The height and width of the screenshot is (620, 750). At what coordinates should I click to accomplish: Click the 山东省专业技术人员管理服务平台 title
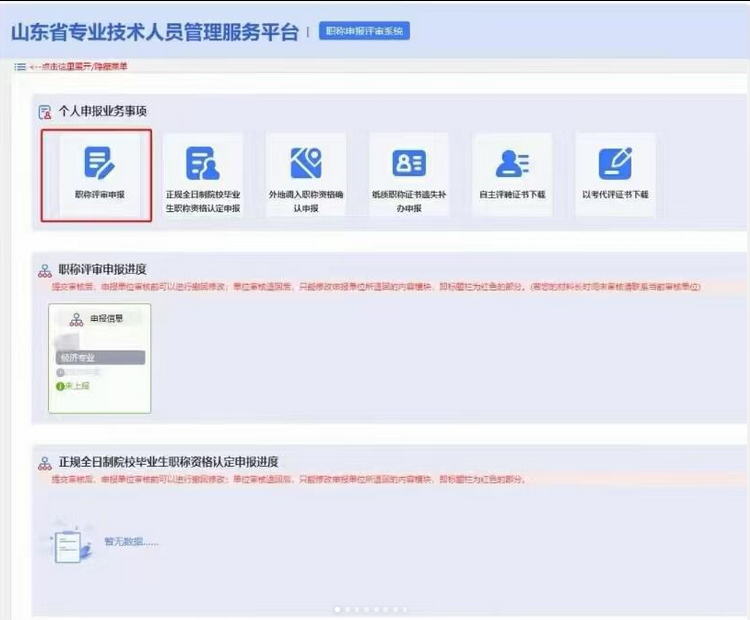click(155, 32)
